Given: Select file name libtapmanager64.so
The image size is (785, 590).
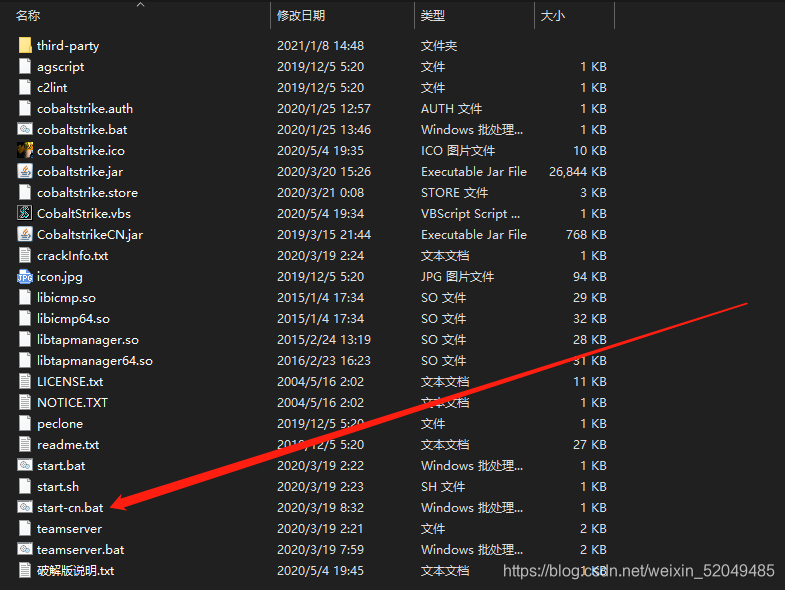Looking at the screenshot, I should click(95, 361).
